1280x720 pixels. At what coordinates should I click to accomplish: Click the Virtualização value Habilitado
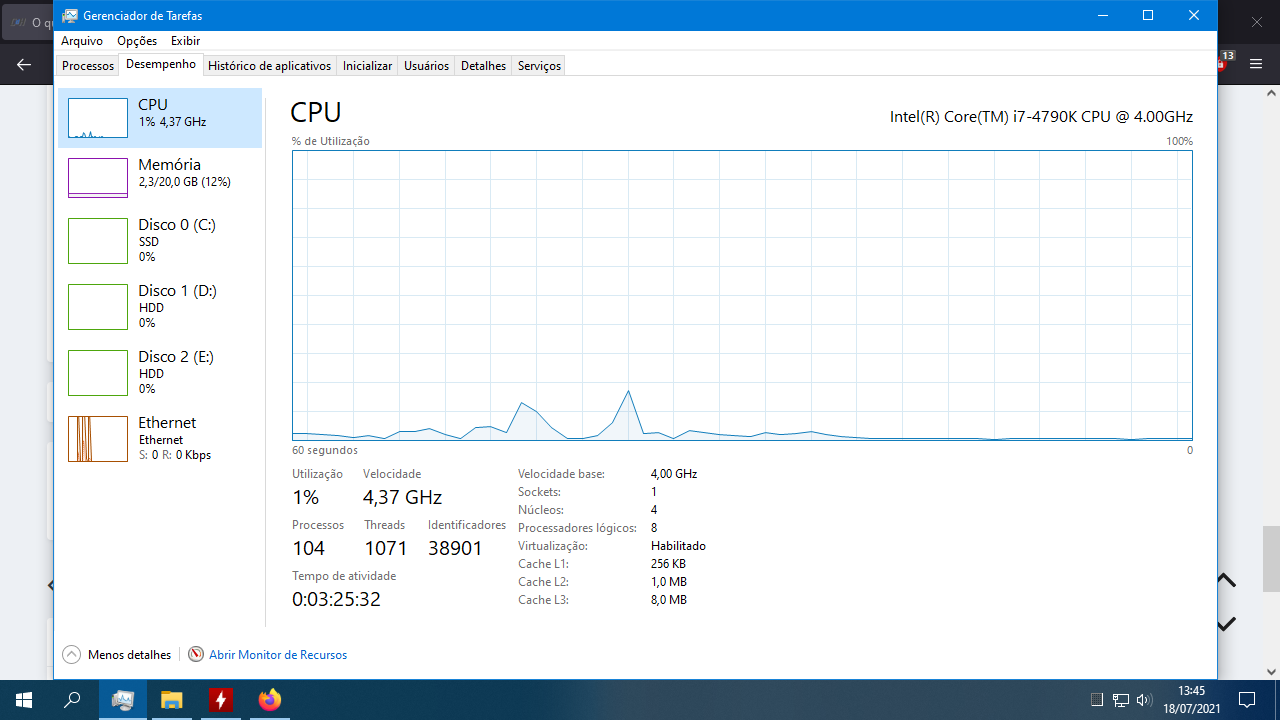678,546
